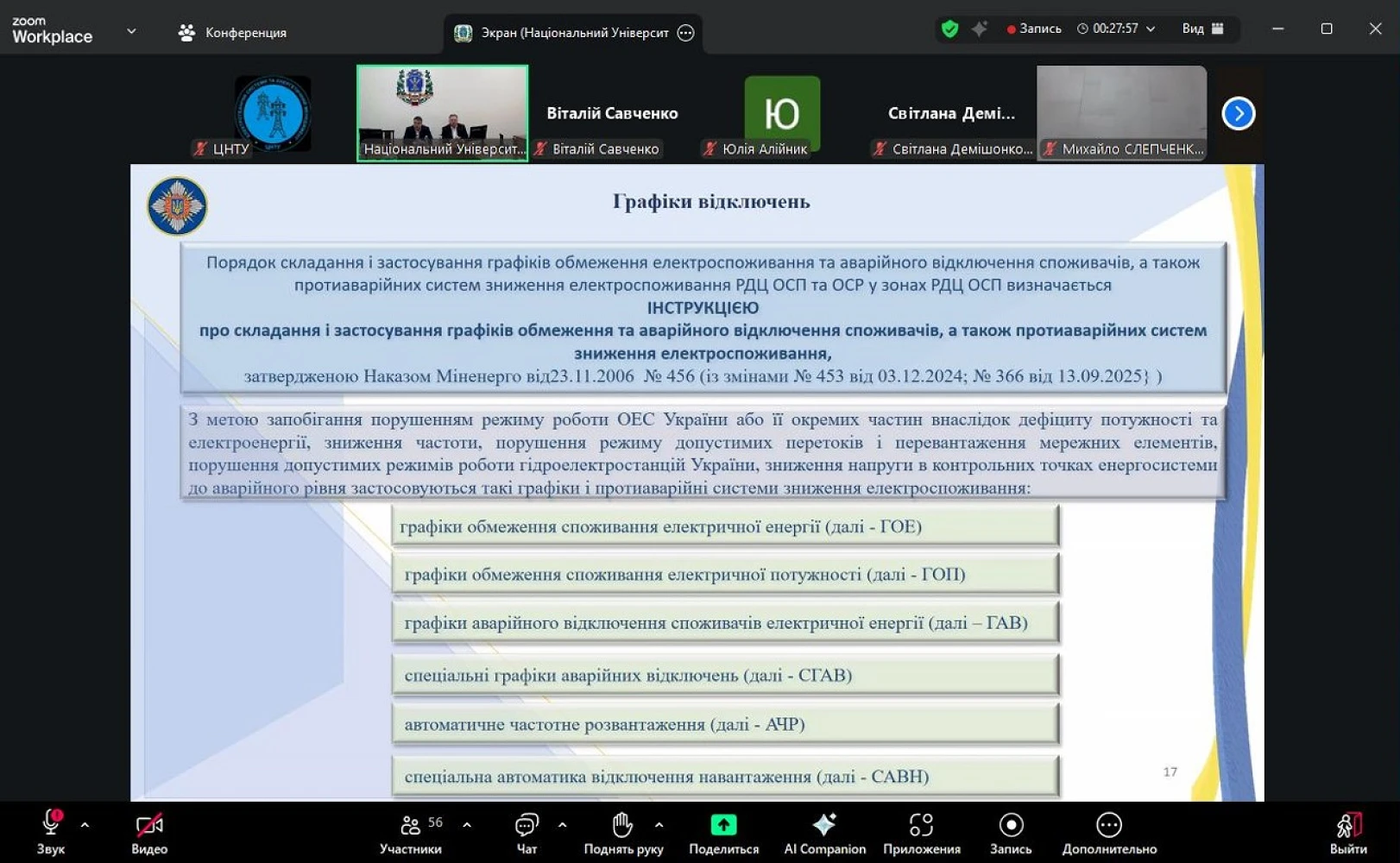This screenshot has height=863, width=1400.
Task: Open the Apps panel
Action: (921, 826)
